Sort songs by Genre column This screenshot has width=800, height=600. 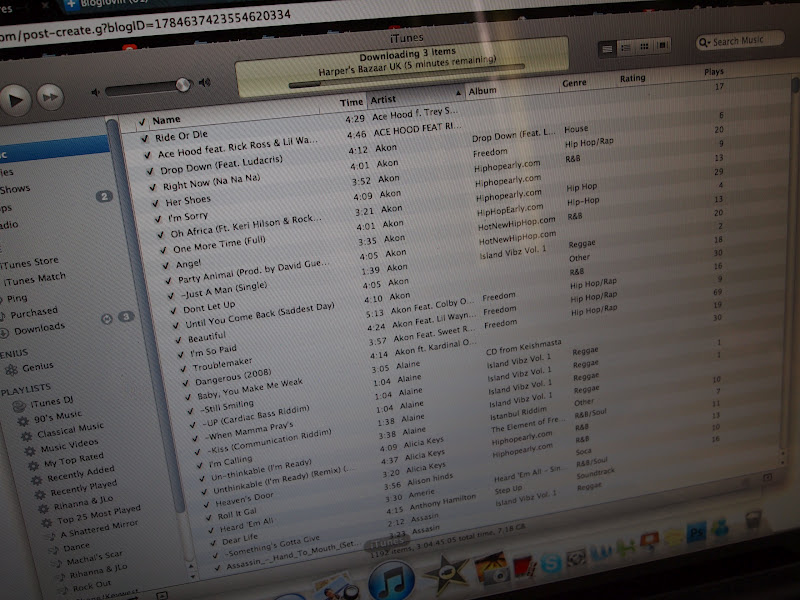point(574,83)
